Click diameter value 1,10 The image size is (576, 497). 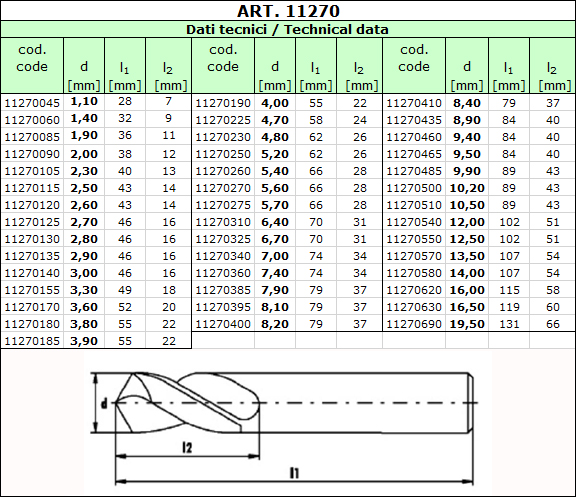(84, 101)
